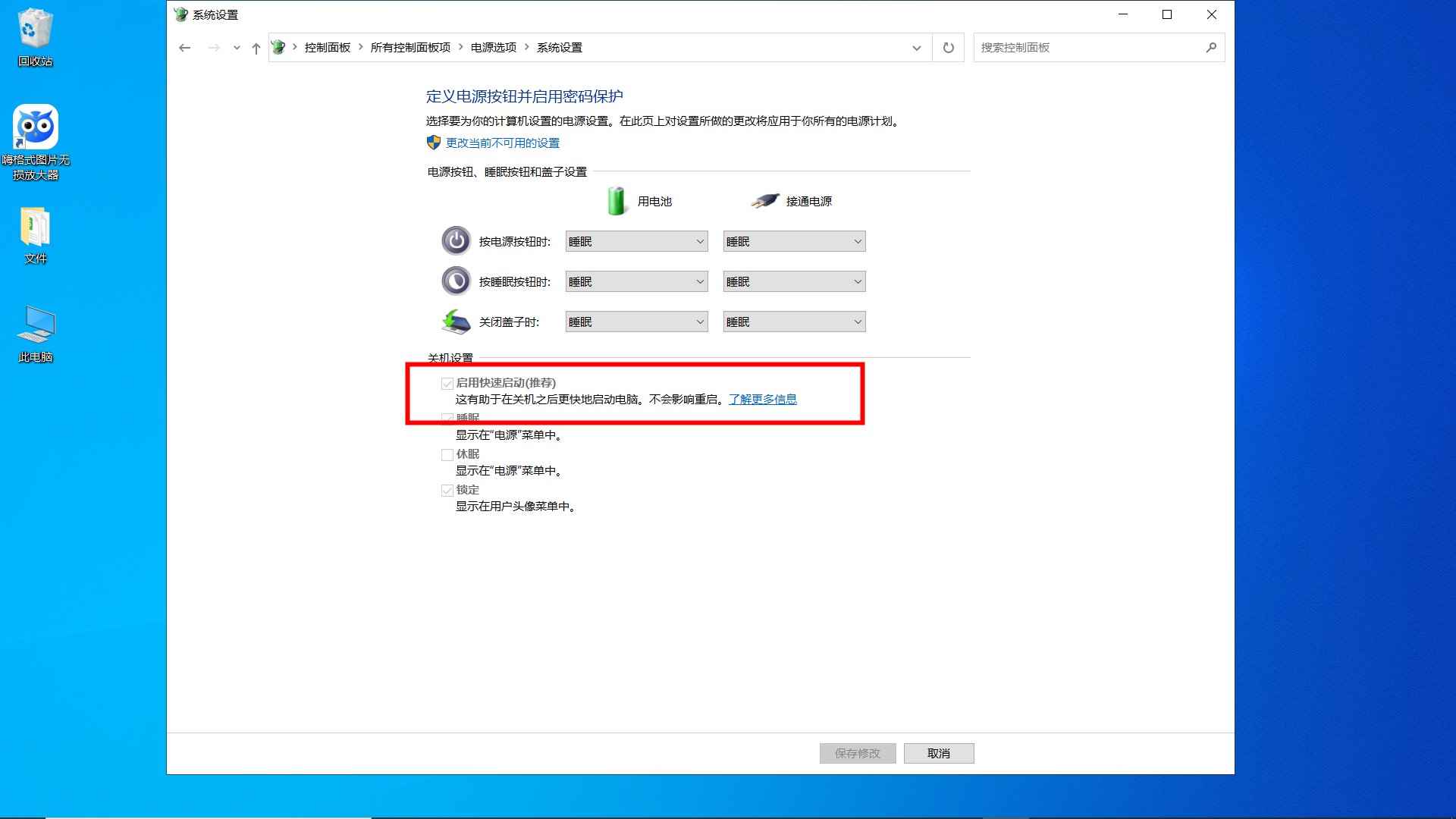Click the battery icon above 用电池 column
Viewport: 1456px width, 819px height.
click(617, 199)
